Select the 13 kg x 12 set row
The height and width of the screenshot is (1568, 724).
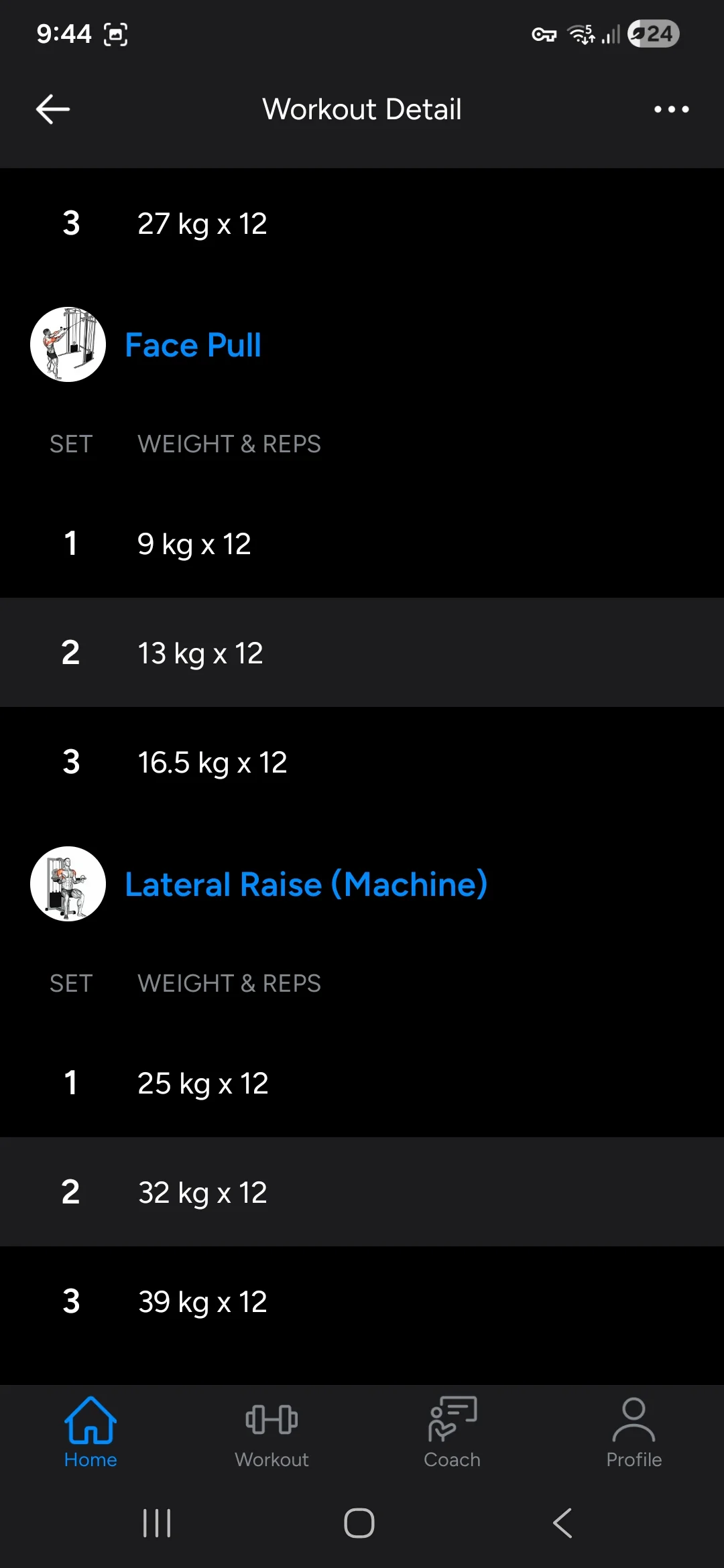(362, 653)
